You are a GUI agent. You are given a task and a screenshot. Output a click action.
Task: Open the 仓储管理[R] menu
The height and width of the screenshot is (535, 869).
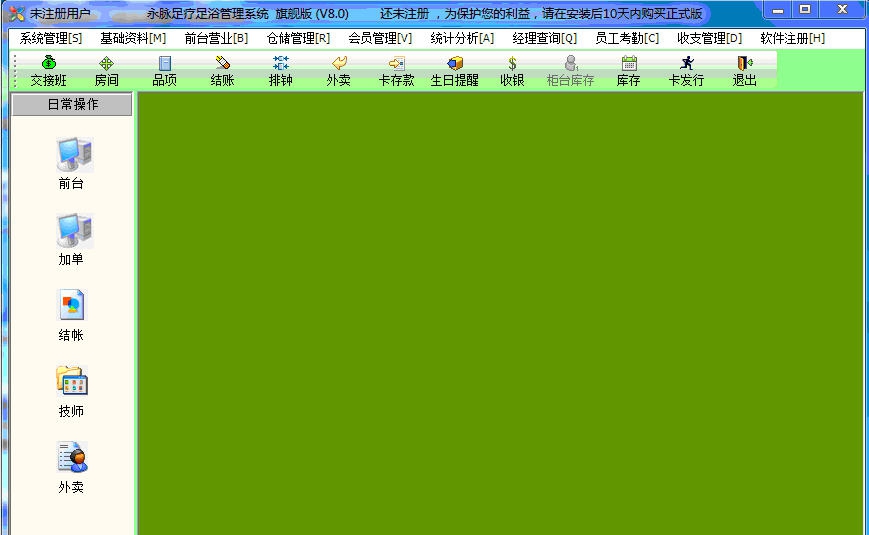click(298, 38)
